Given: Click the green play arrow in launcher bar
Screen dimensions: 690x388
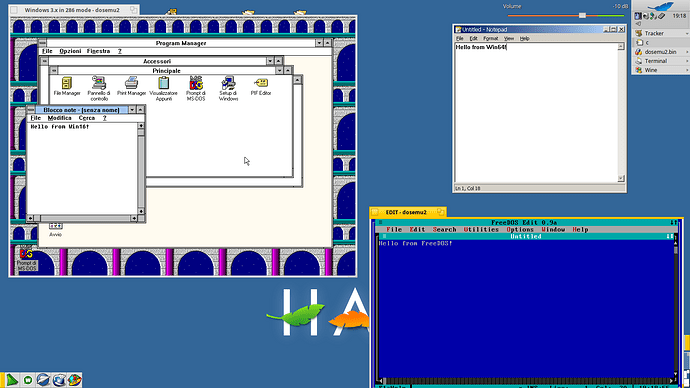Looking at the screenshot, I should [12, 380].
